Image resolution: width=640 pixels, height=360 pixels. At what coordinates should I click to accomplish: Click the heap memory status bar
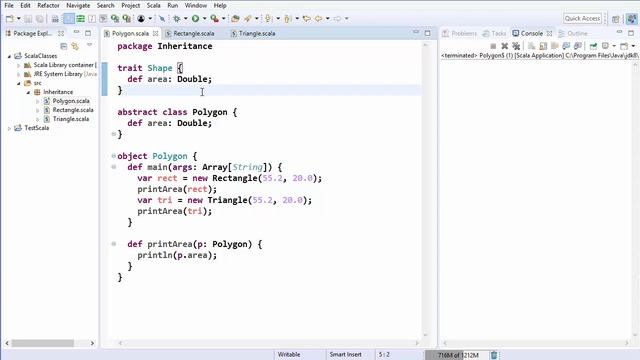[457, 355]
